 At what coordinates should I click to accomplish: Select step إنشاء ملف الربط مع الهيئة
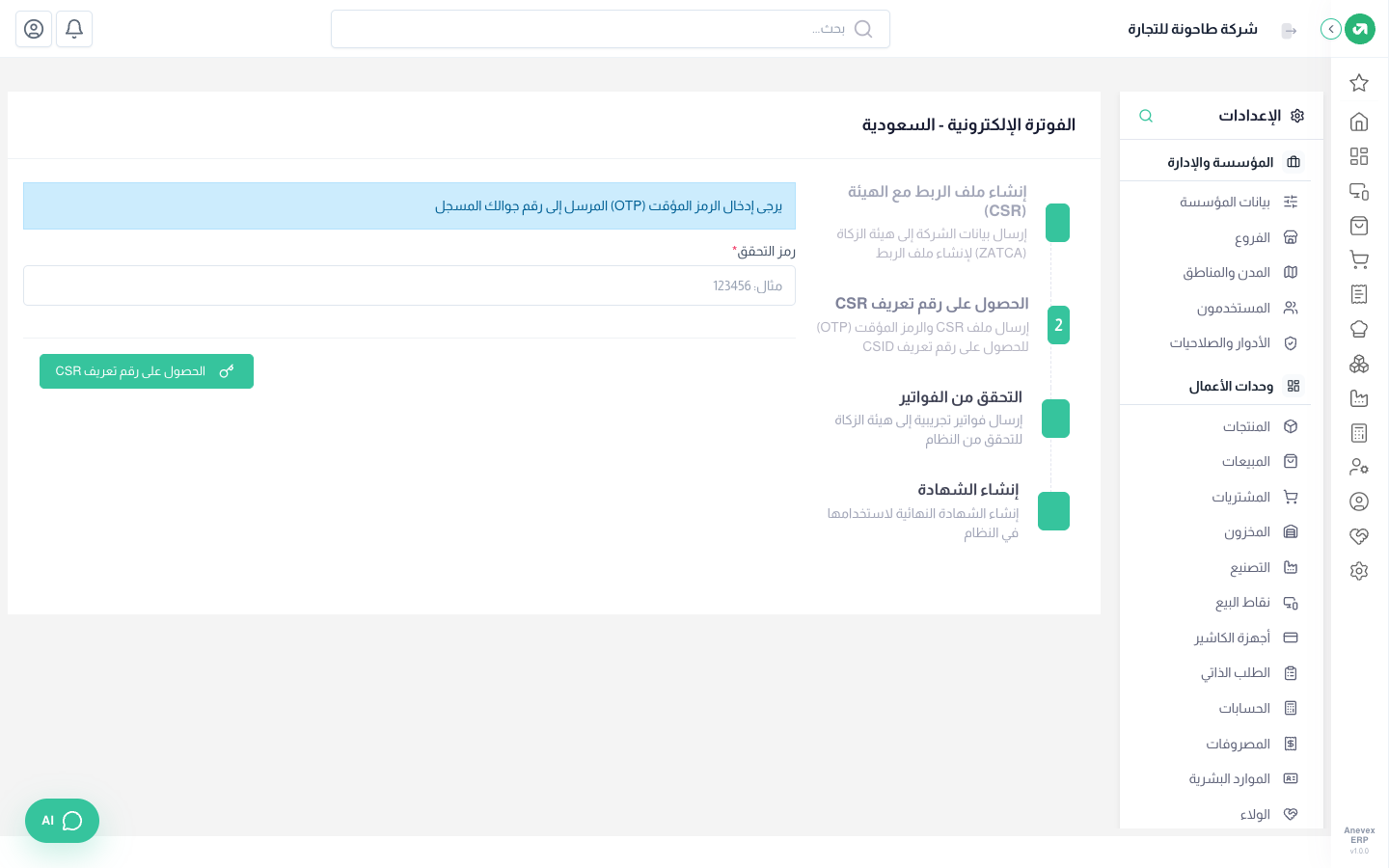[x=952, y=222]
